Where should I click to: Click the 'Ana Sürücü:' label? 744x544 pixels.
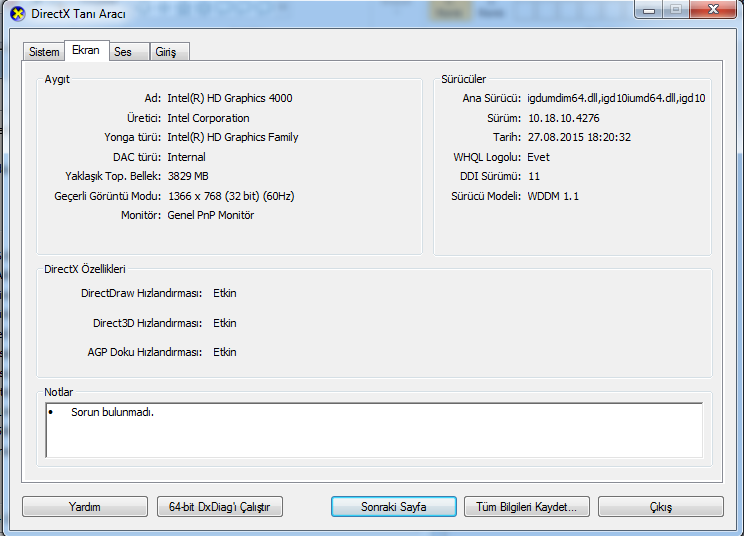(x=492, y=98)
